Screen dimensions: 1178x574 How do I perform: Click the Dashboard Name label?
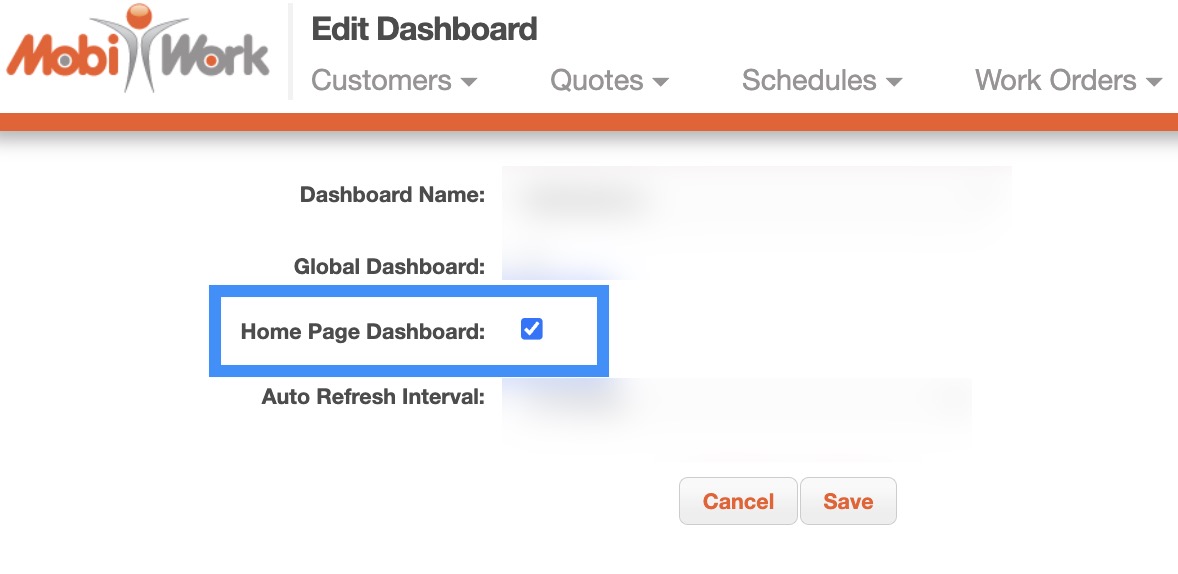[x=392, y=195]
